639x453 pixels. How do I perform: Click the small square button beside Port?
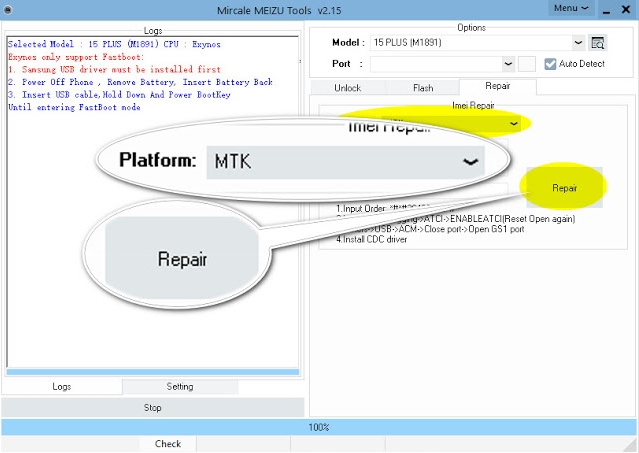pos(528,64)
